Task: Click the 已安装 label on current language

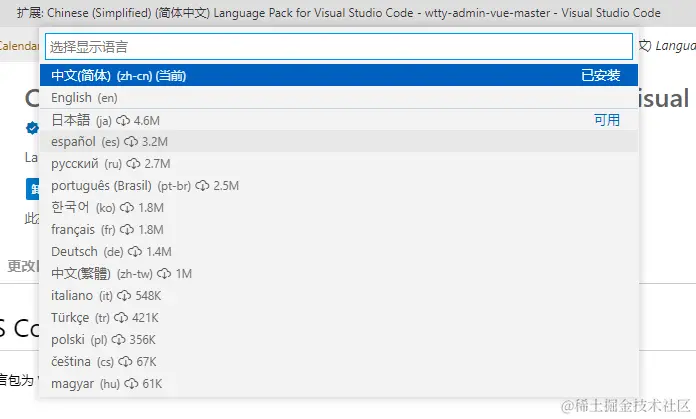Action: 601,75
